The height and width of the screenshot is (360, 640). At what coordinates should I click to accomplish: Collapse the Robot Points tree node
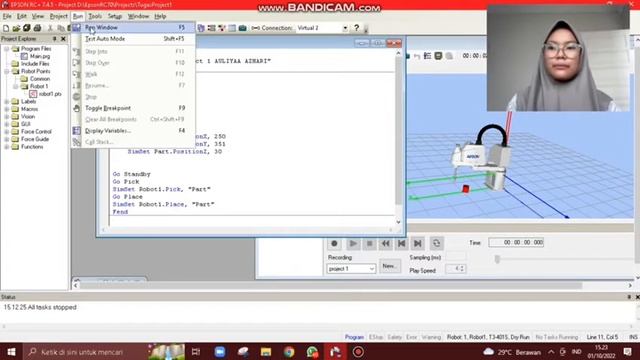pyautogui.click(x=7, y=71)
